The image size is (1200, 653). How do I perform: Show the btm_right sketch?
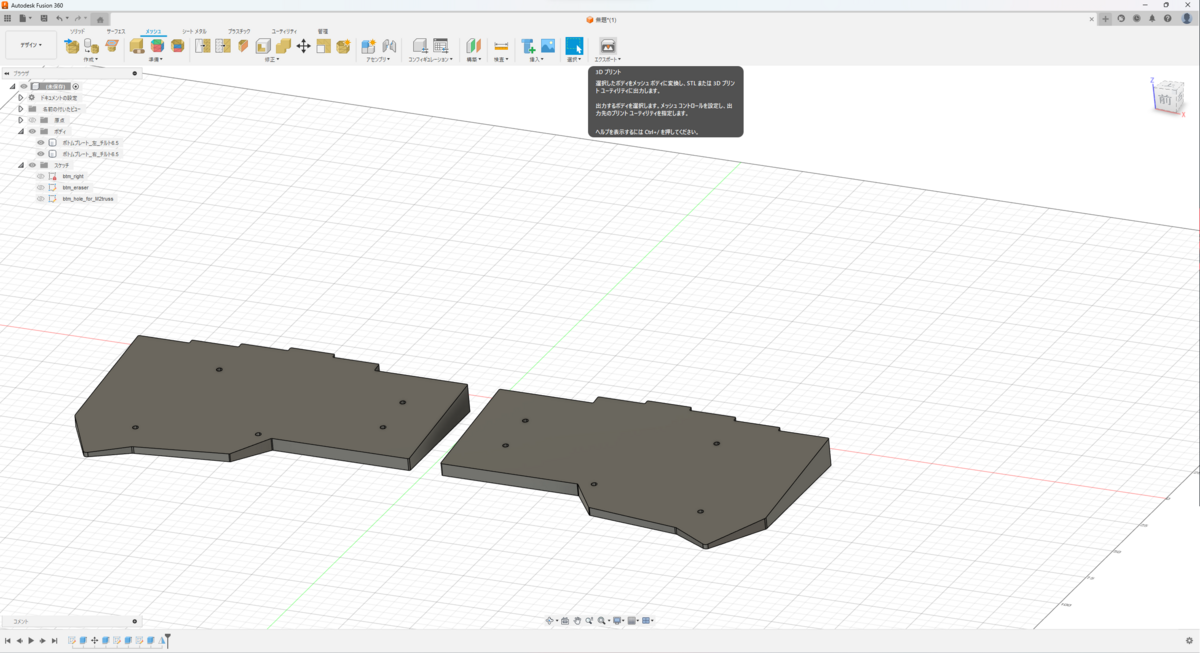[41, 176]
